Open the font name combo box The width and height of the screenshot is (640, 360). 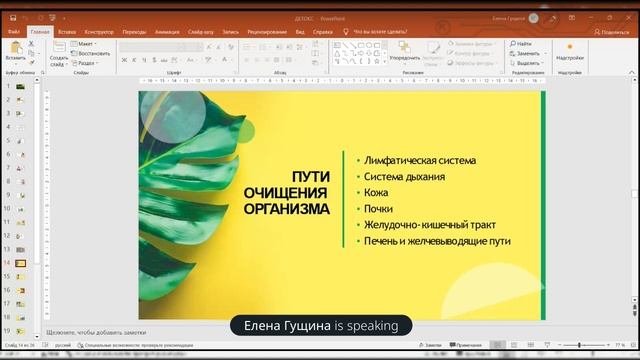(151, 47)
